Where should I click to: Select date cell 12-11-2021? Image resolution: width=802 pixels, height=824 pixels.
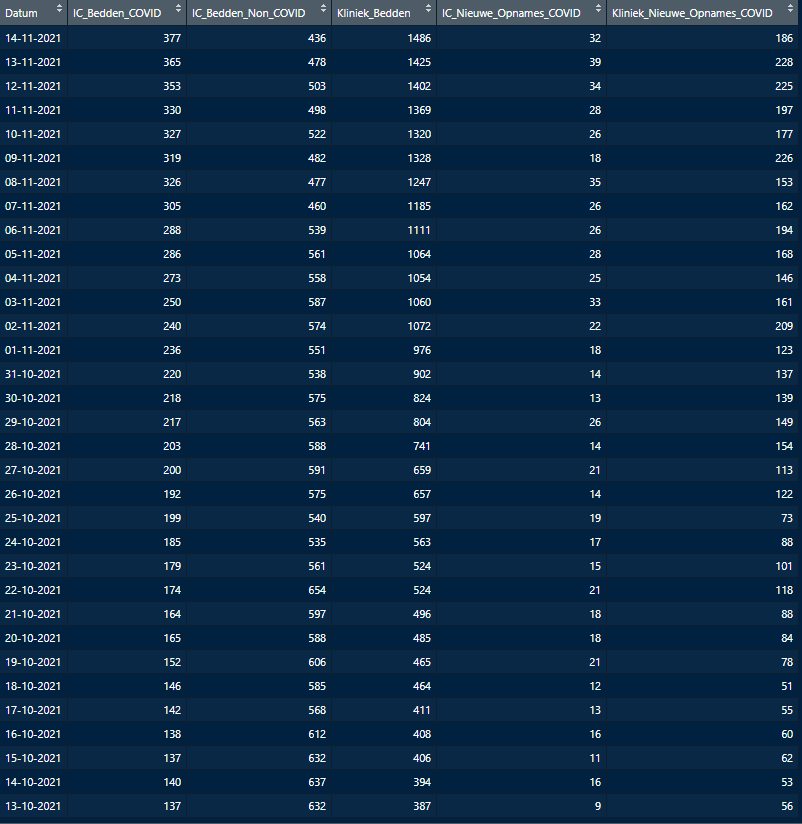pos(33,86)
